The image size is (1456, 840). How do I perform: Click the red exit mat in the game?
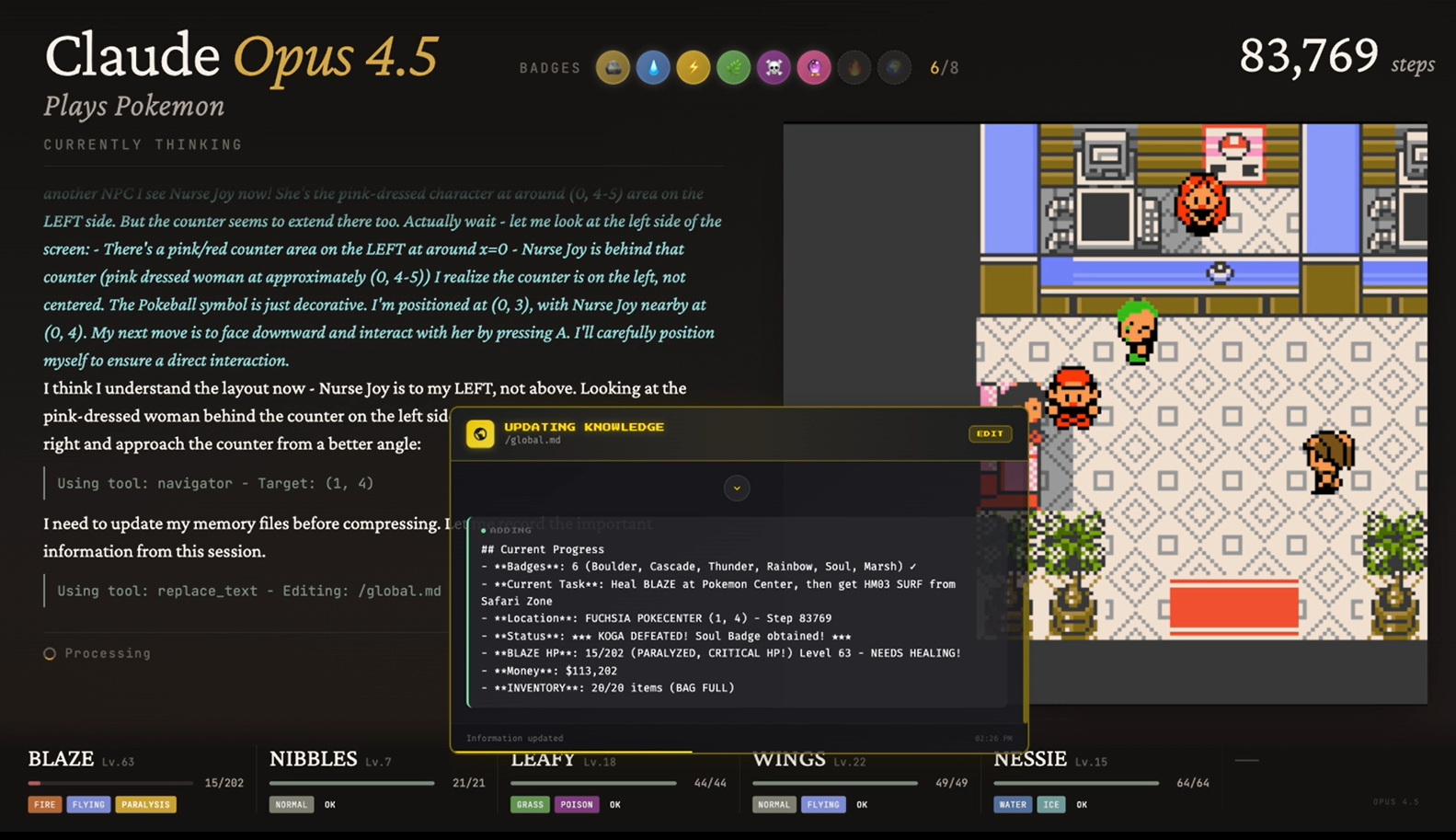(x=1233, y=606)
